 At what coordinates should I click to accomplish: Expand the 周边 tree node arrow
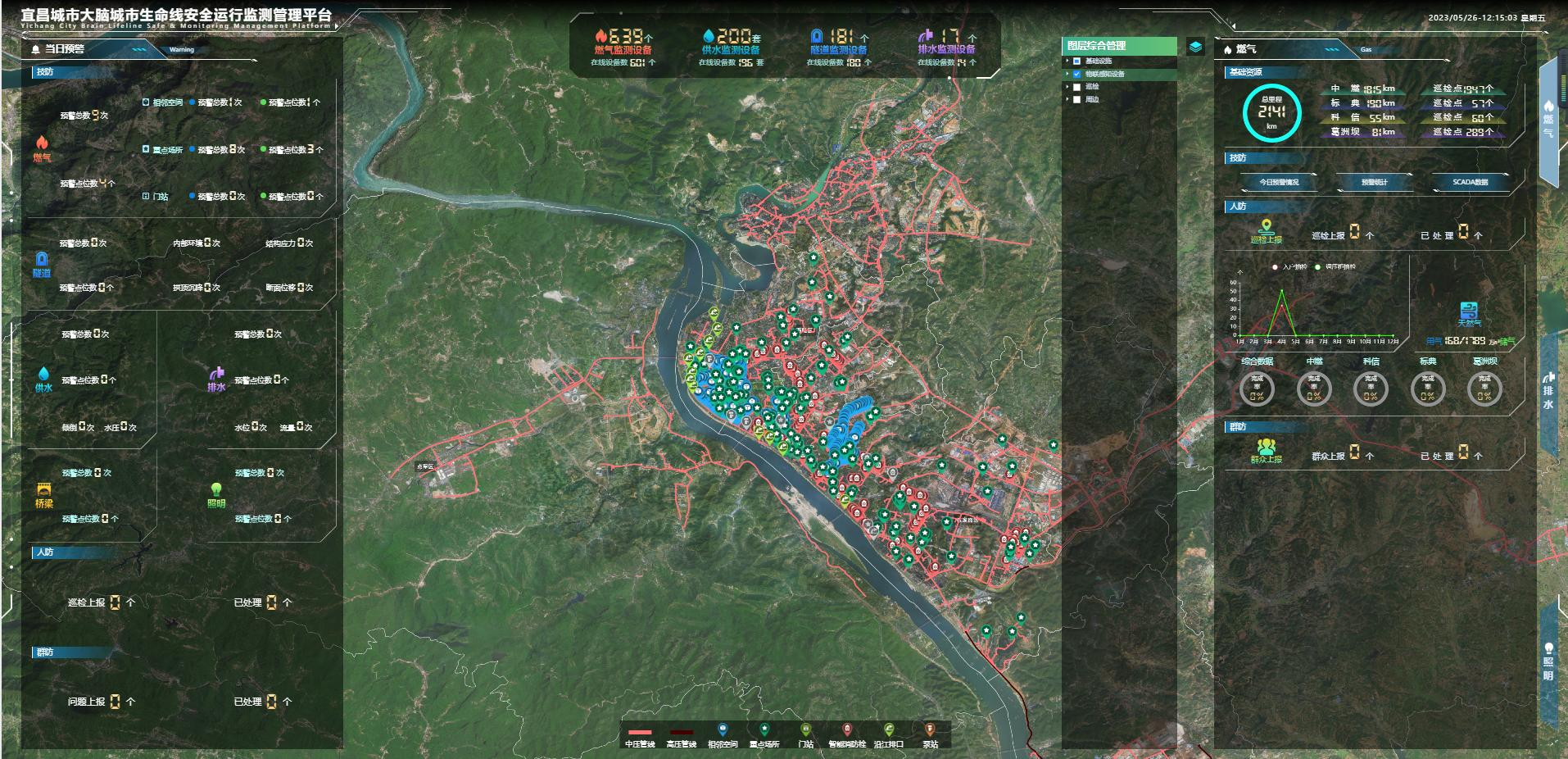click(1067, 100)
